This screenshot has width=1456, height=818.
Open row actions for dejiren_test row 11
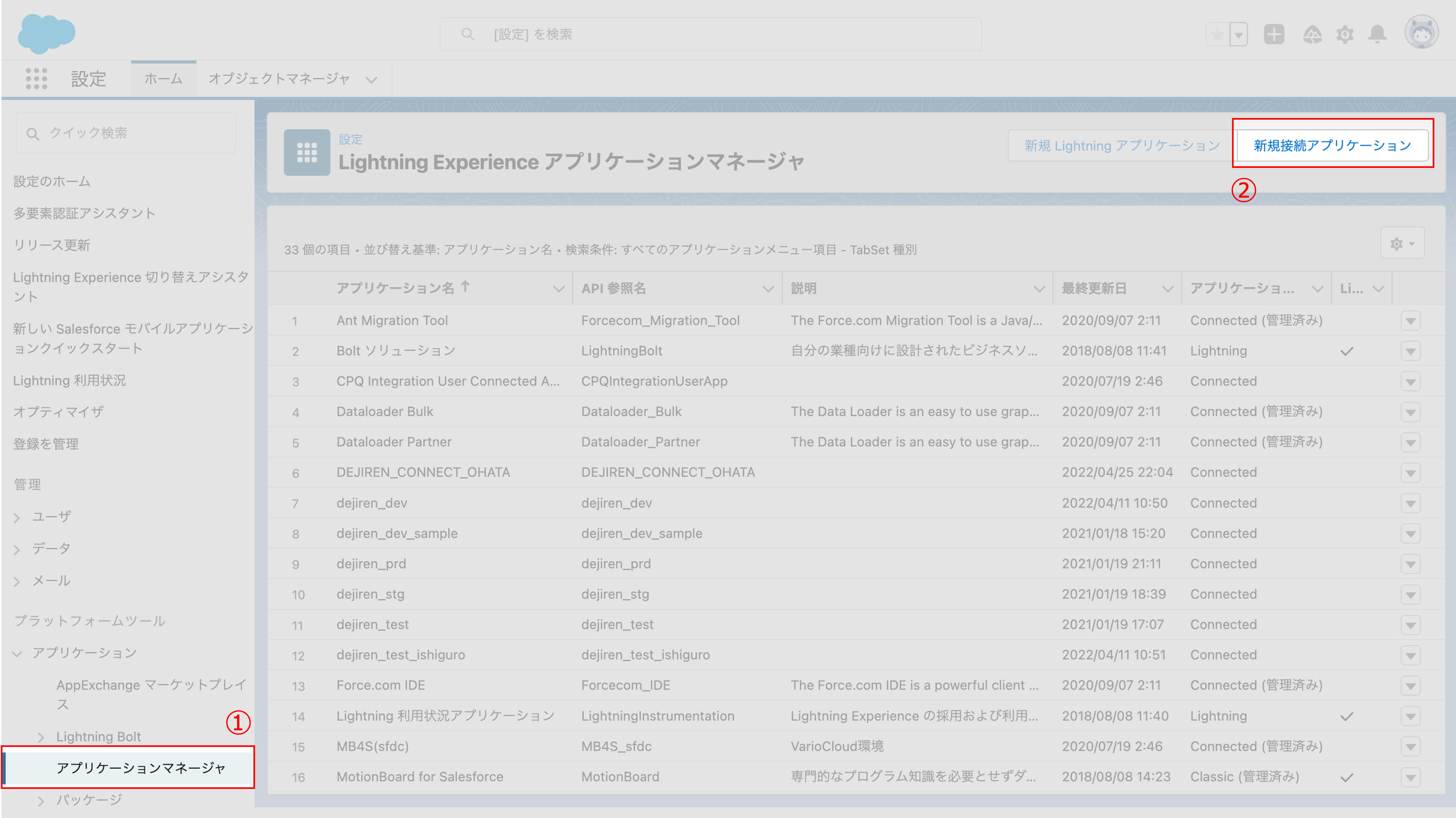(1411, 625)
